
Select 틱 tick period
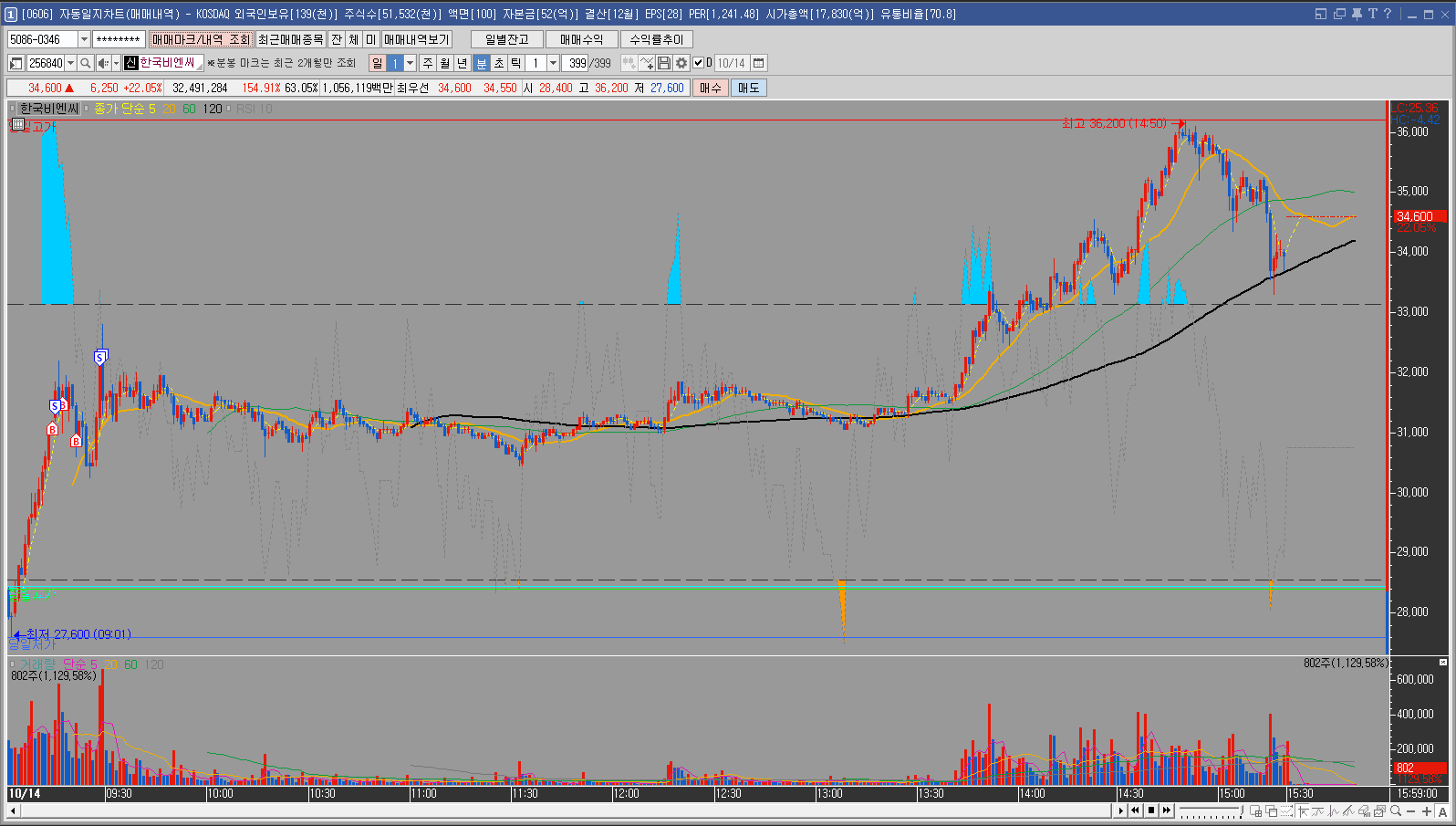[x=516, y=63]
